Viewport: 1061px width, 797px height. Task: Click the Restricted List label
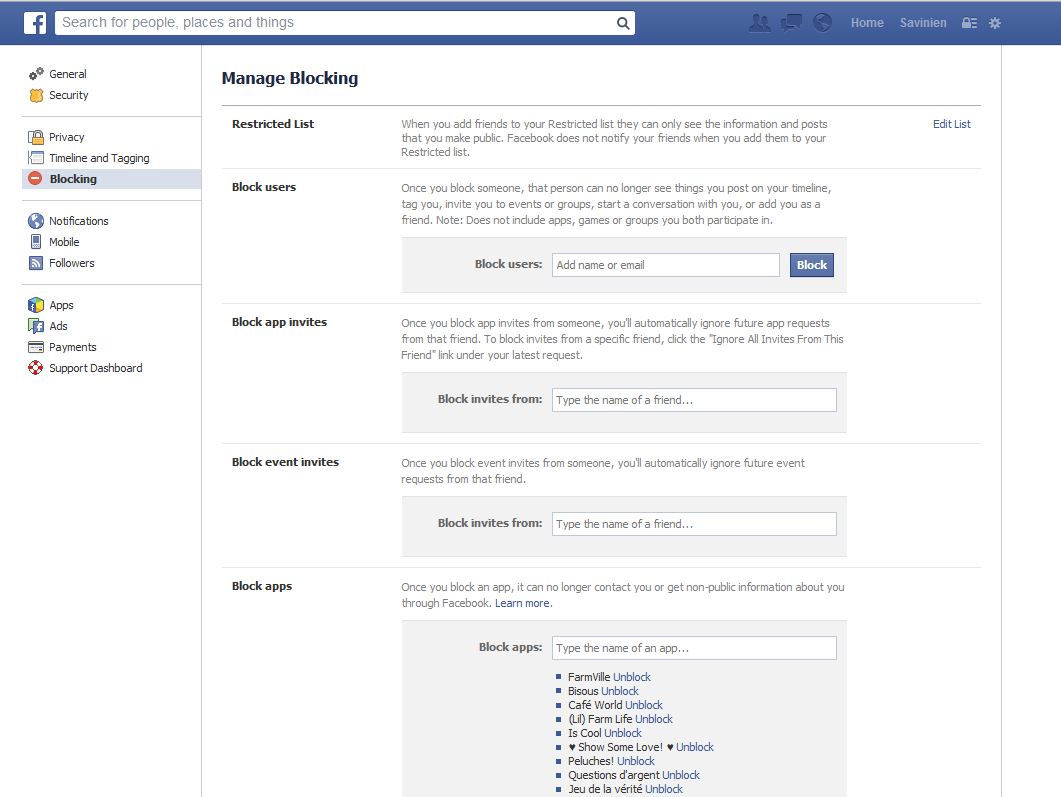273,124
